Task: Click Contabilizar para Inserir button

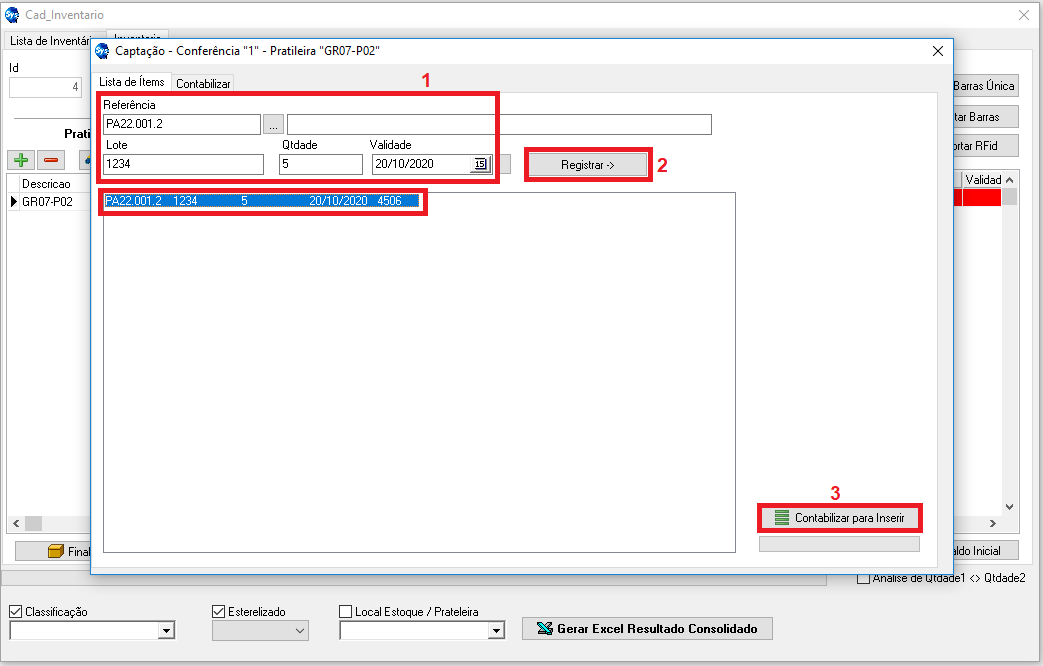Action: click(839, 518)
